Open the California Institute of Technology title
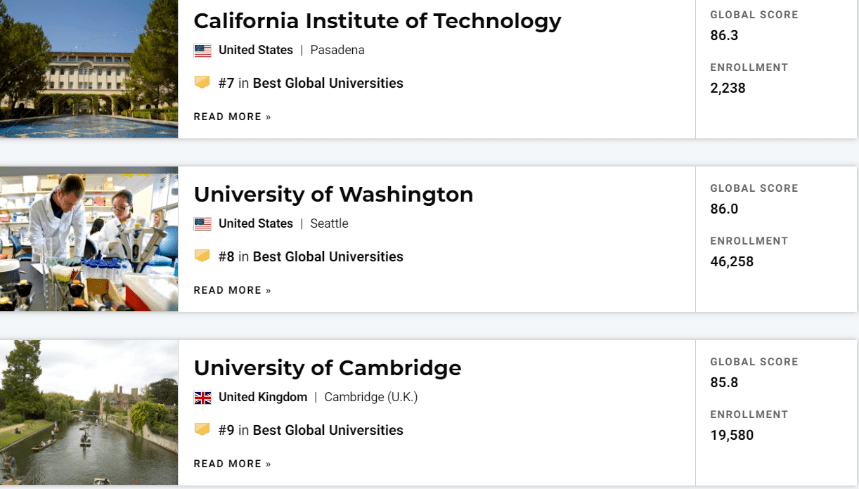 point(377,21)
